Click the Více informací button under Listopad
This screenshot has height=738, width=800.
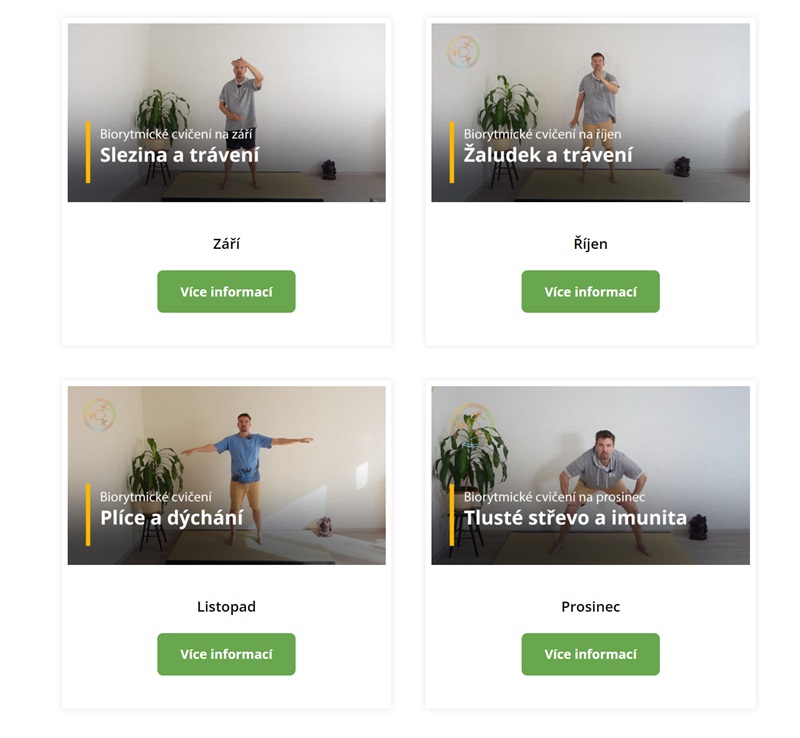(226, 654)
